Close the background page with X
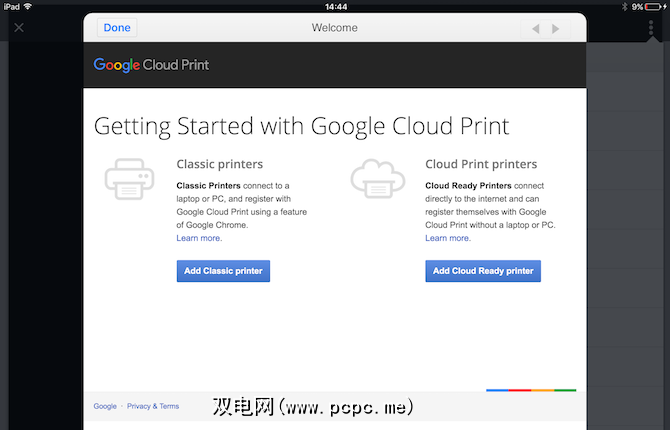 pos(19,28)
